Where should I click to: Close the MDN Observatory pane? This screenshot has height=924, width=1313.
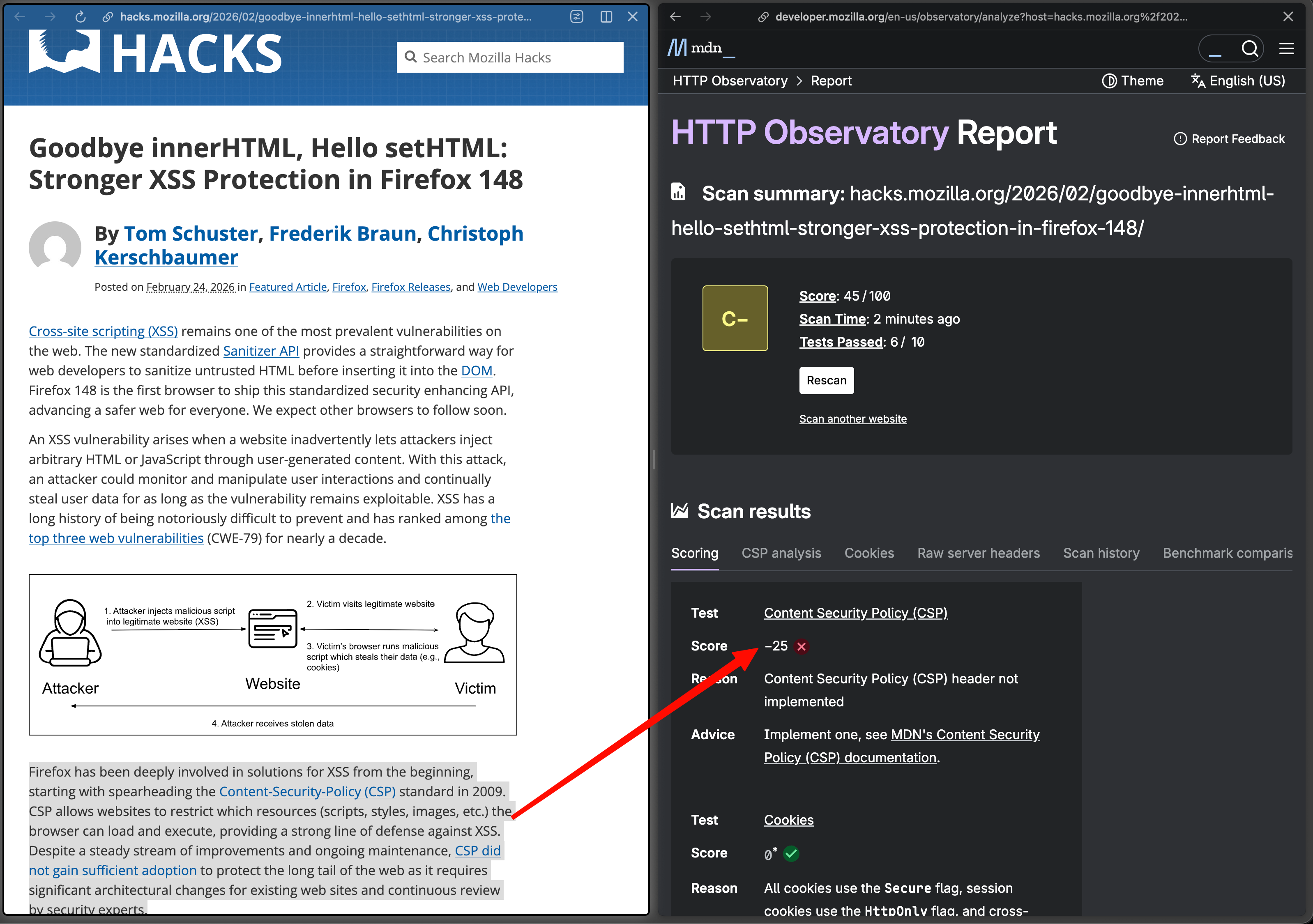[x=1288, y=16]
